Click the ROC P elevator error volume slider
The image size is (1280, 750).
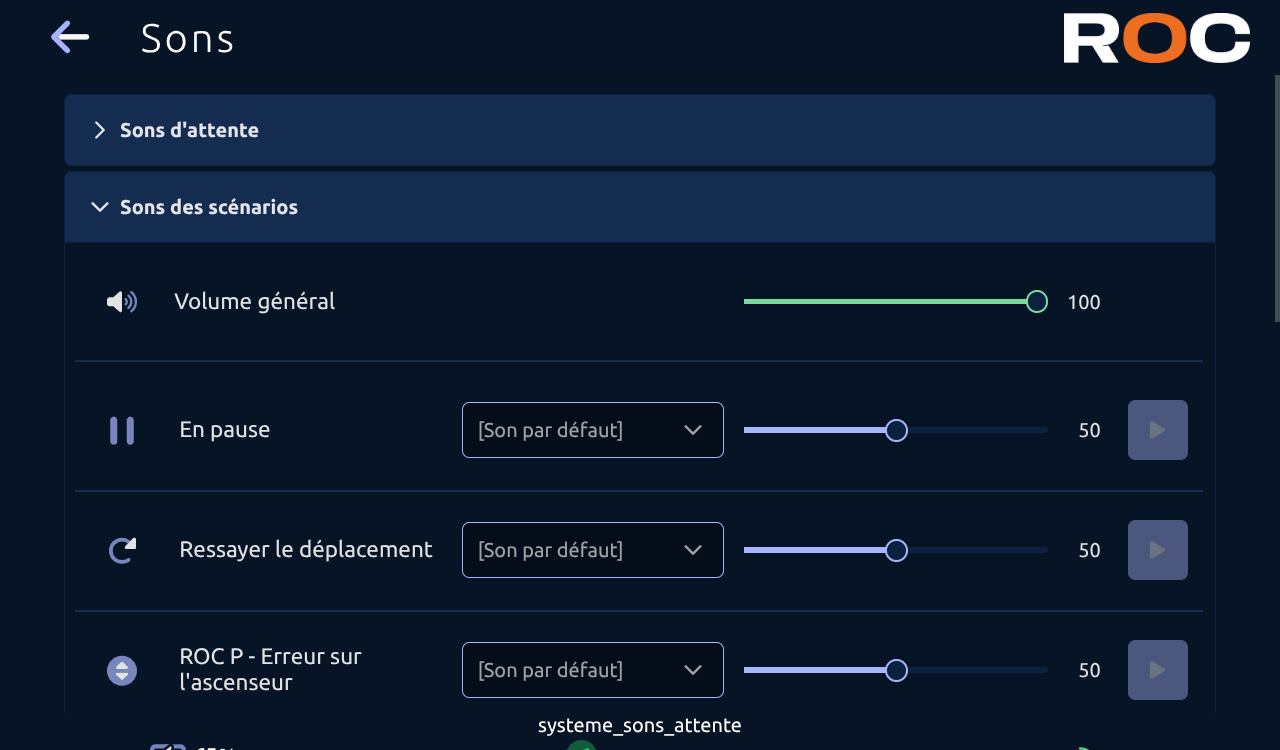click(896, 670)
